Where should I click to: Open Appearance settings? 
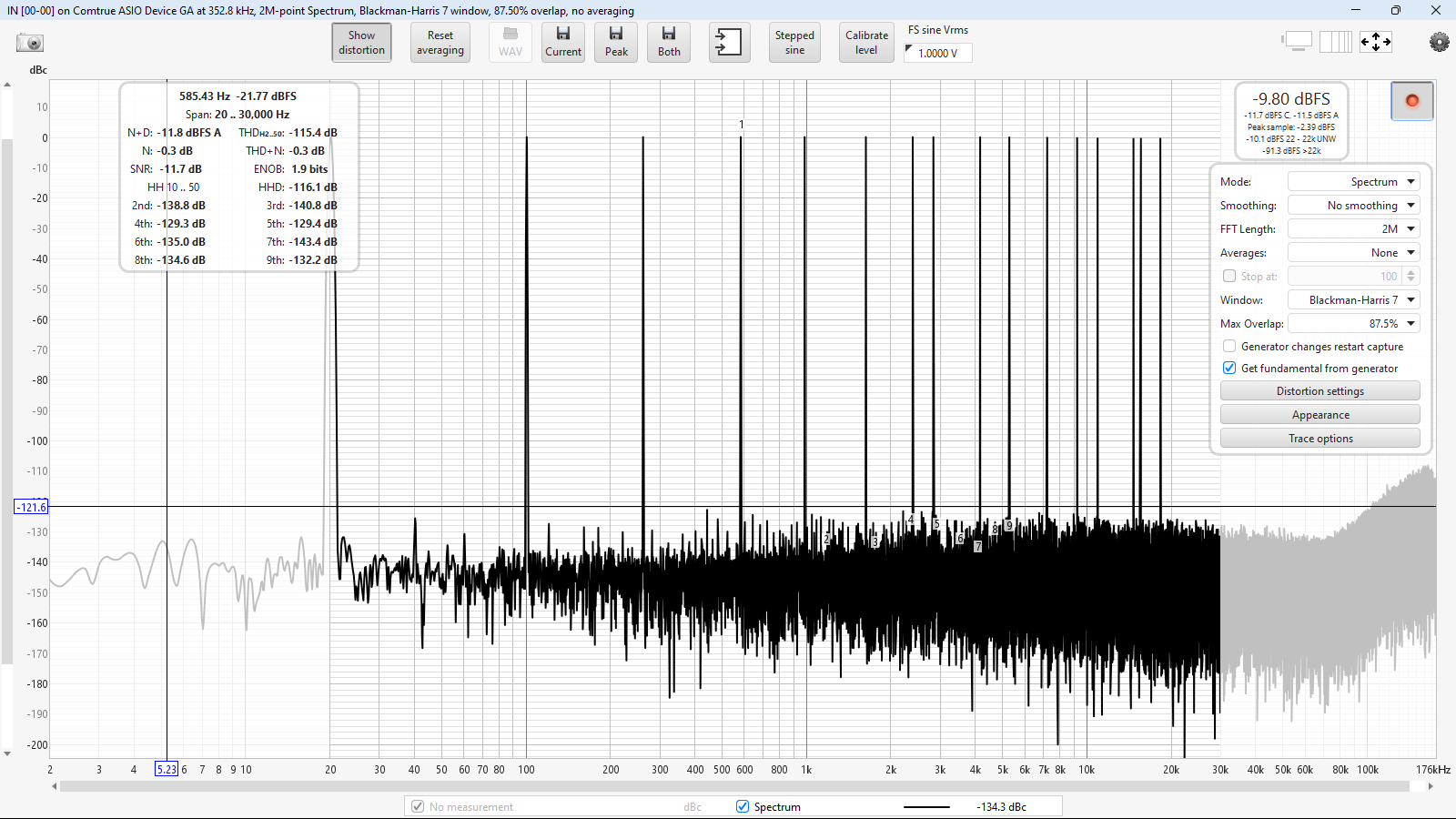(1319, 415)
